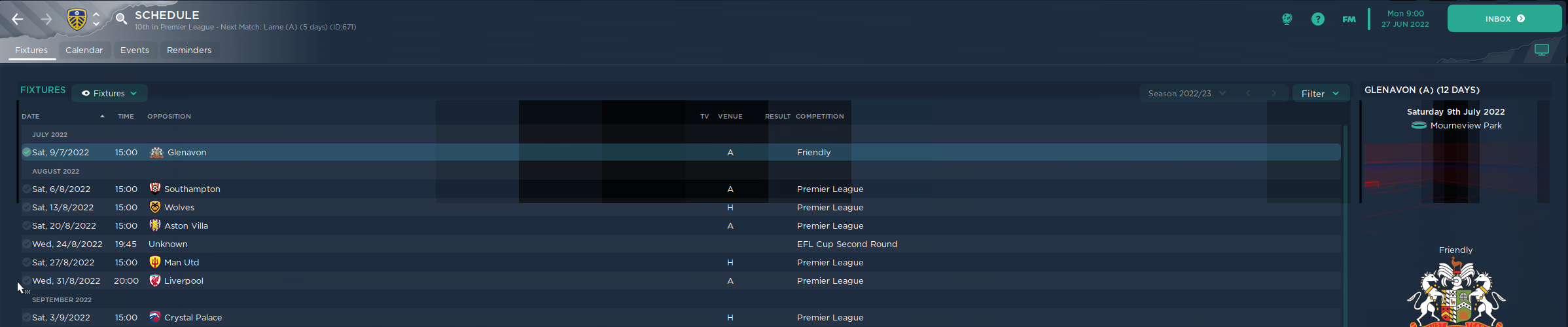
Task: Untick the Glenavon fixture checkmark
Action: click(x=26, y=152)
